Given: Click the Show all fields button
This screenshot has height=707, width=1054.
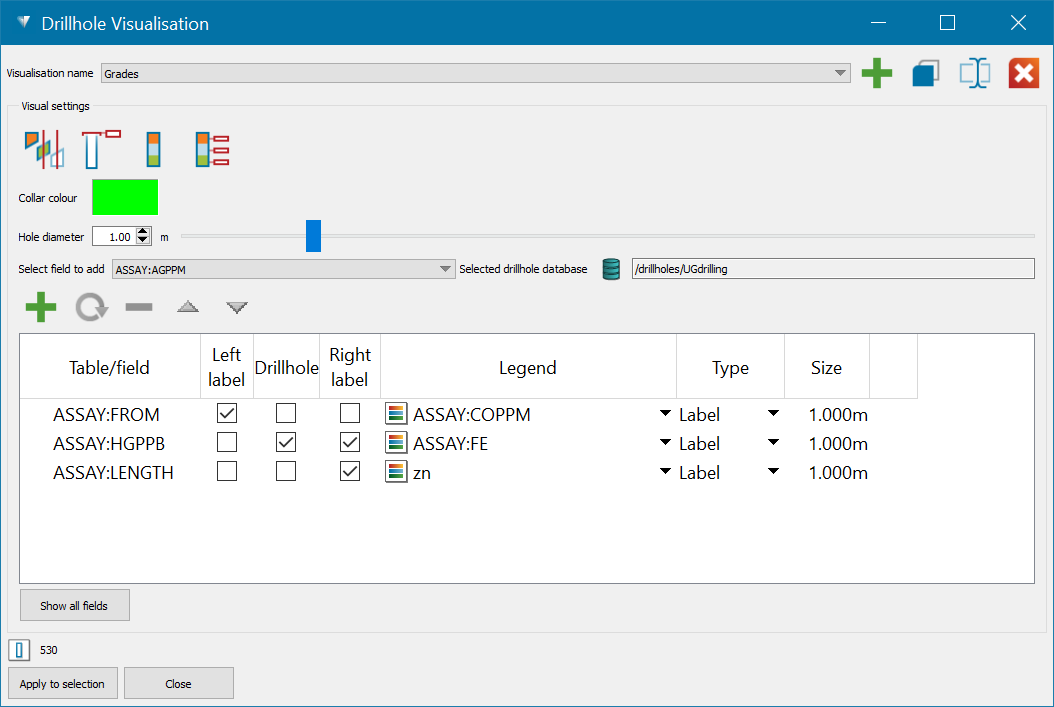Looking at the screenshot, I should [74, 605].
